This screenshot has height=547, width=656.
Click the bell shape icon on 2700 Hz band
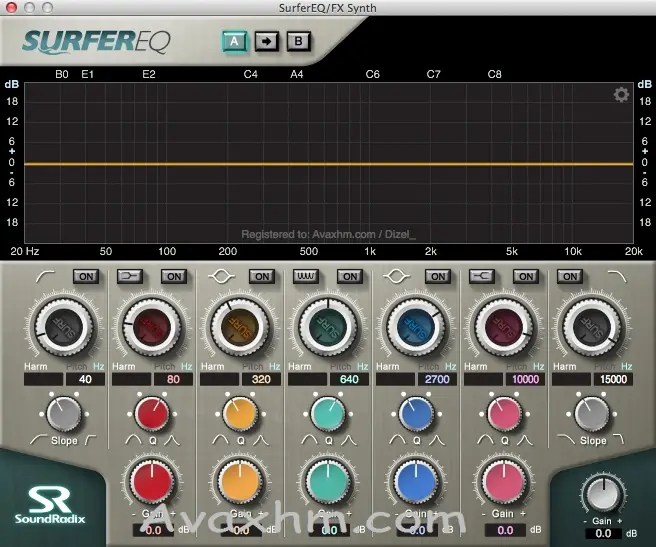tap(397, 276)
